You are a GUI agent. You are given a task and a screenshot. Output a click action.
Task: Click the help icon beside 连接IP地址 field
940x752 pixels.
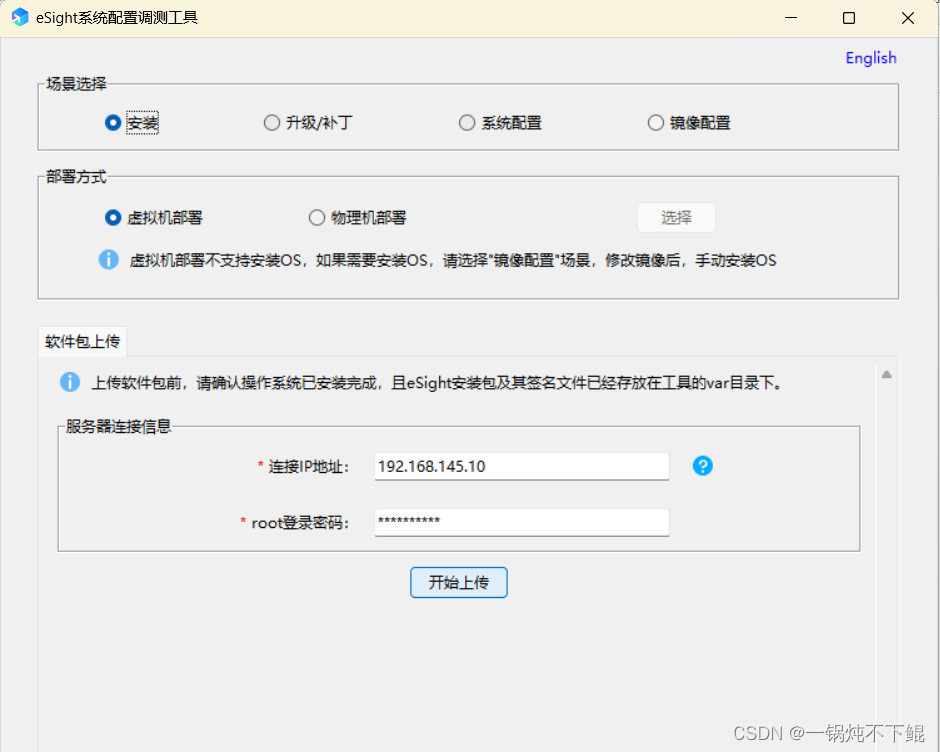(703, 466)
